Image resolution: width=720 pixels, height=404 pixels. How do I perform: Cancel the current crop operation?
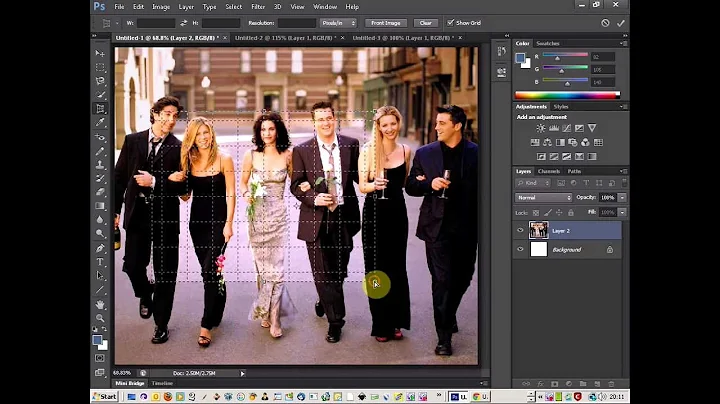(x=605, y=22)
